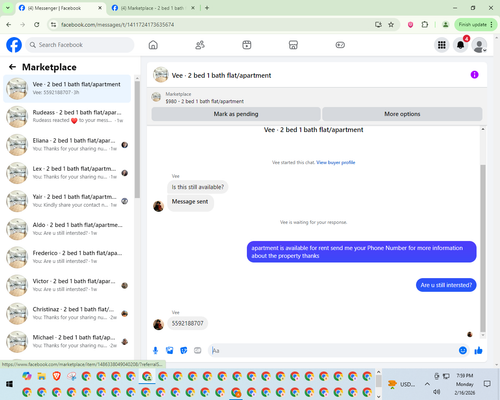Open the emoji picker smiley icon
Image resolution: width=500 pixels, height=400 pixels.
tap(463, 350)
